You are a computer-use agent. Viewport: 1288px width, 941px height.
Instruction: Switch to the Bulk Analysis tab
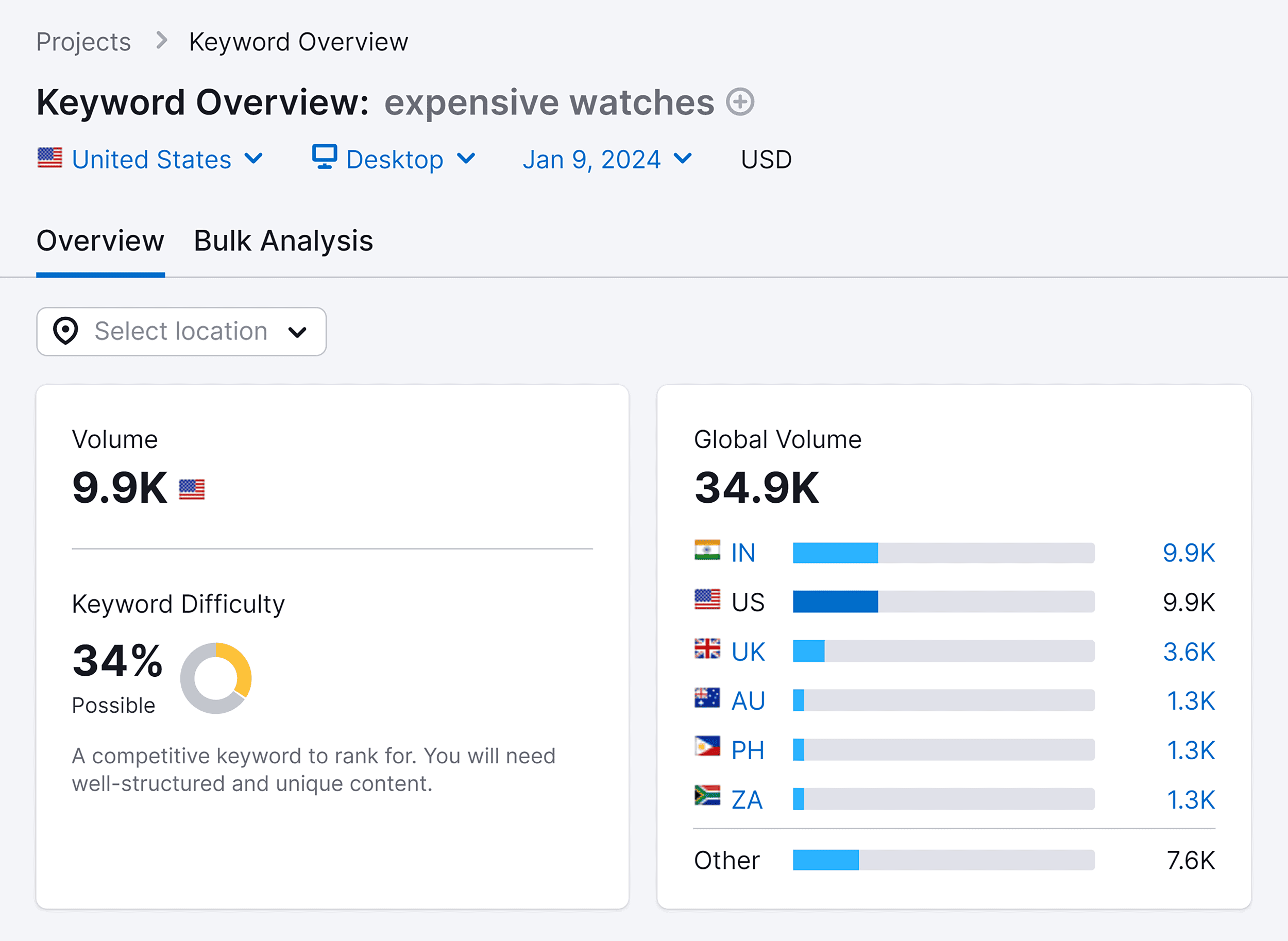click(x=282, y=240)
